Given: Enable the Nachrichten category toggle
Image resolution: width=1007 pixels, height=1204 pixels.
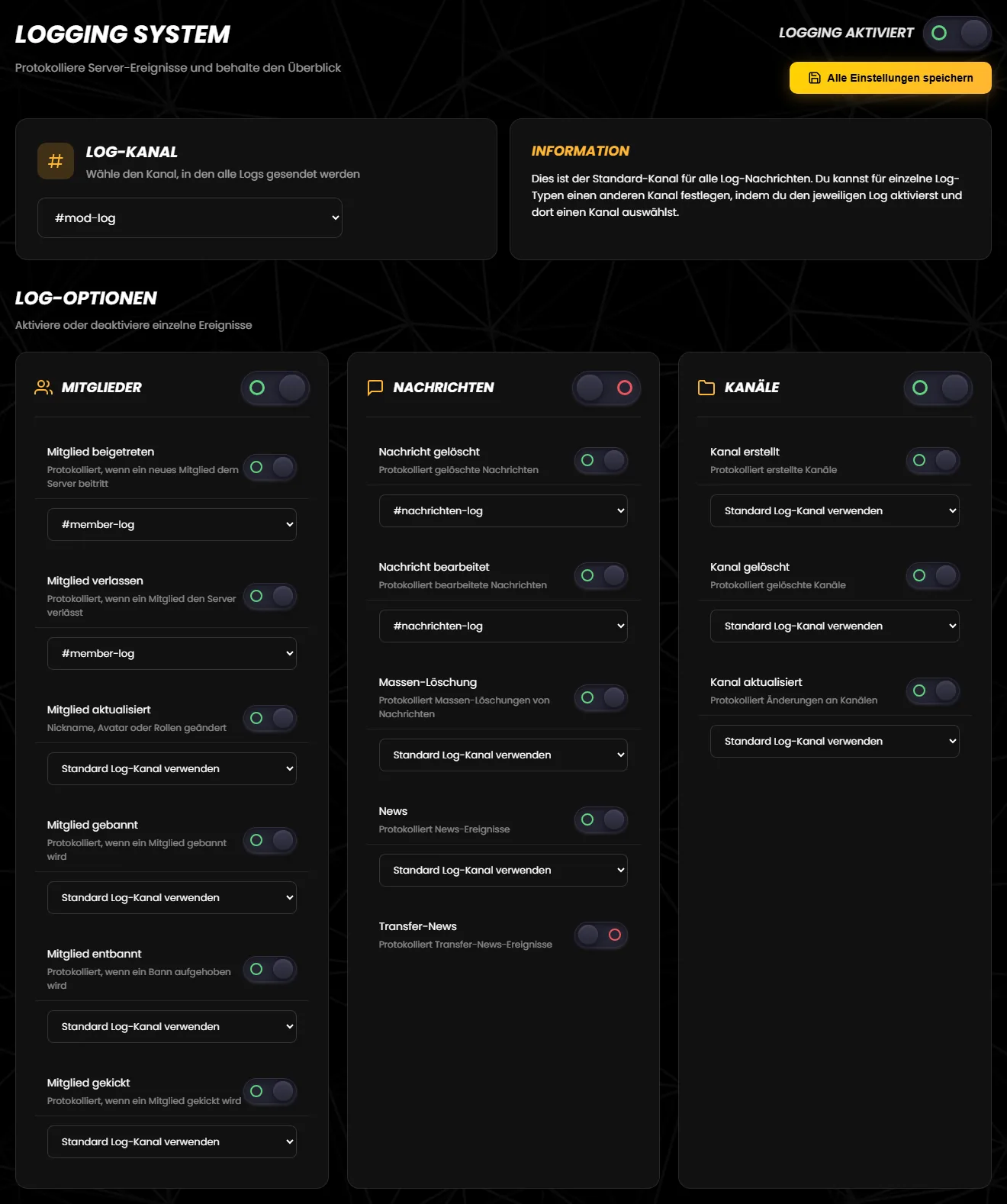Looking at the screenshot, I should [606, 388].
